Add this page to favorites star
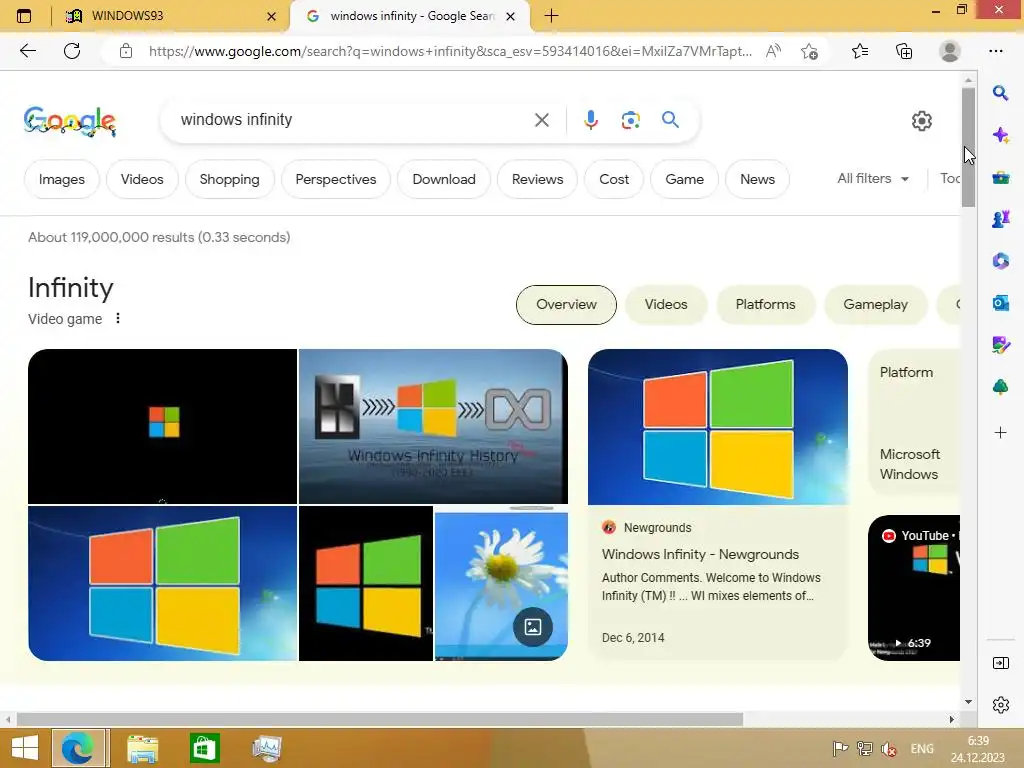Viewport: 1024px width, 768px height. (x=810, y=51)
